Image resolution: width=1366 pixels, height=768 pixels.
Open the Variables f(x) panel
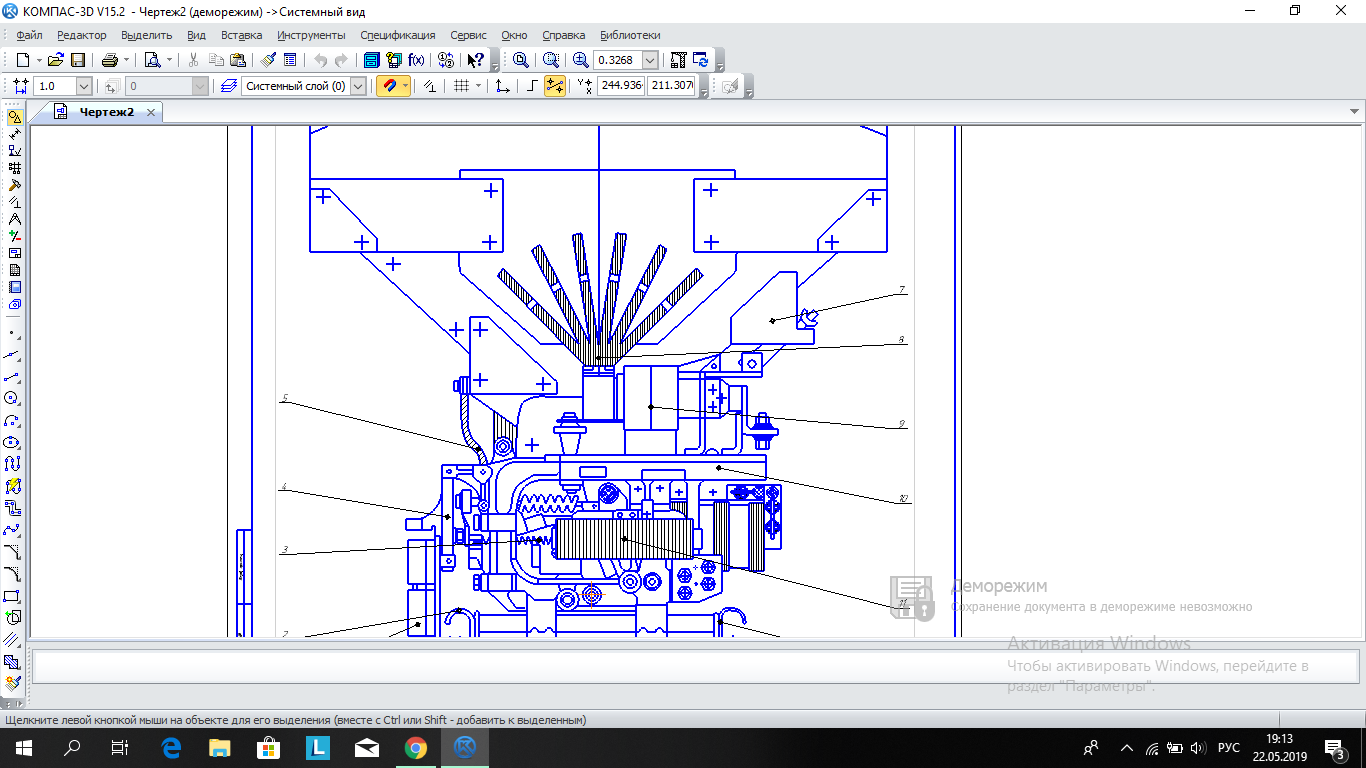point(416,60)
